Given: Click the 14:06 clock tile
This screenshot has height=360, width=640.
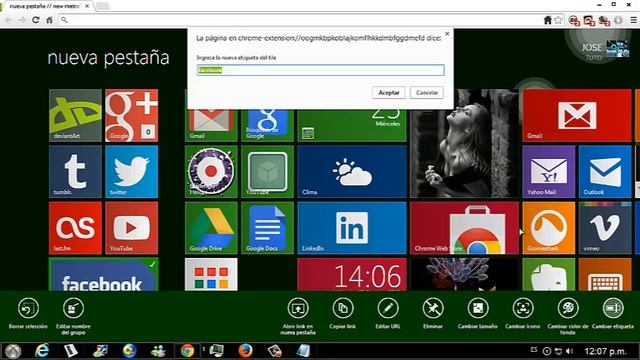Looking at the screenshot, I should tap(352, 274).
